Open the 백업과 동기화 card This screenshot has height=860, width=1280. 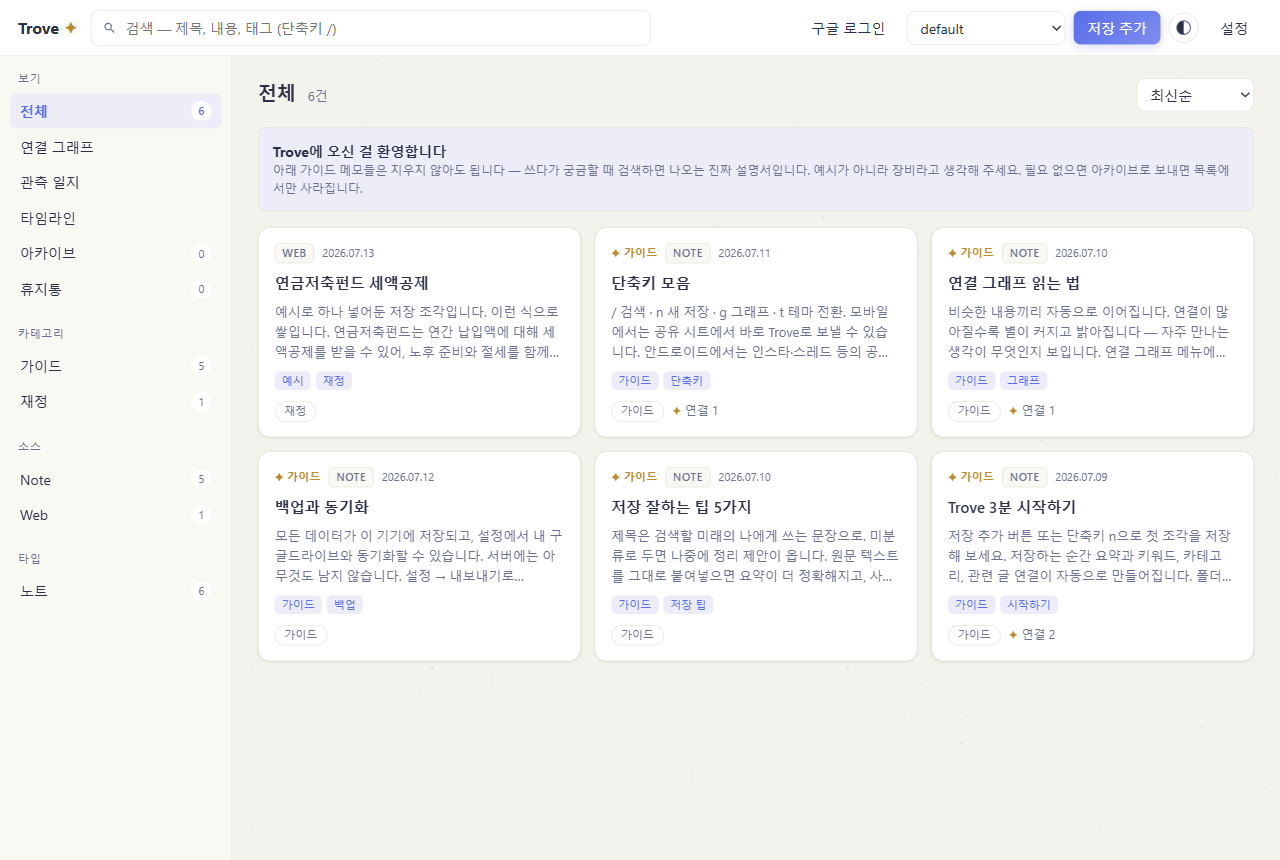(x=419, y=556)
